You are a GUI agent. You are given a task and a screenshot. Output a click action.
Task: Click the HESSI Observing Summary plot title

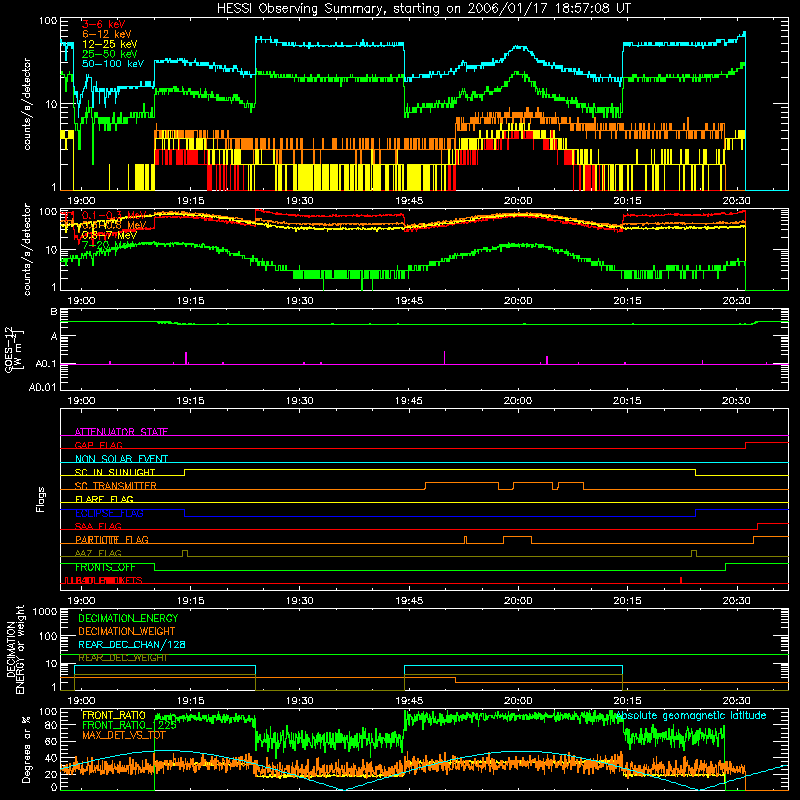click(423, 9)
